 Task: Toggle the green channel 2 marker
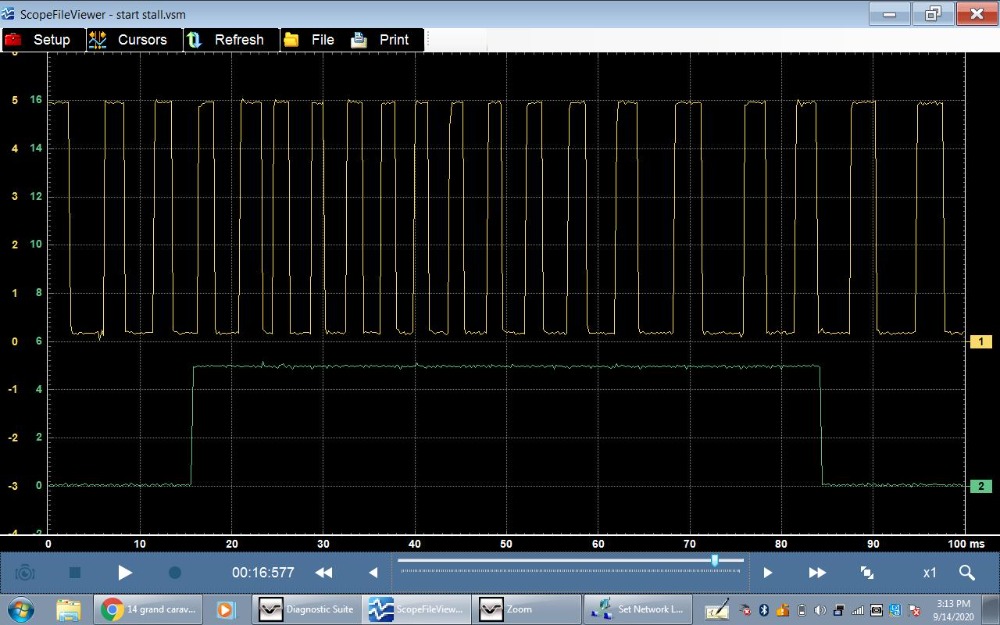pos(981,486)
